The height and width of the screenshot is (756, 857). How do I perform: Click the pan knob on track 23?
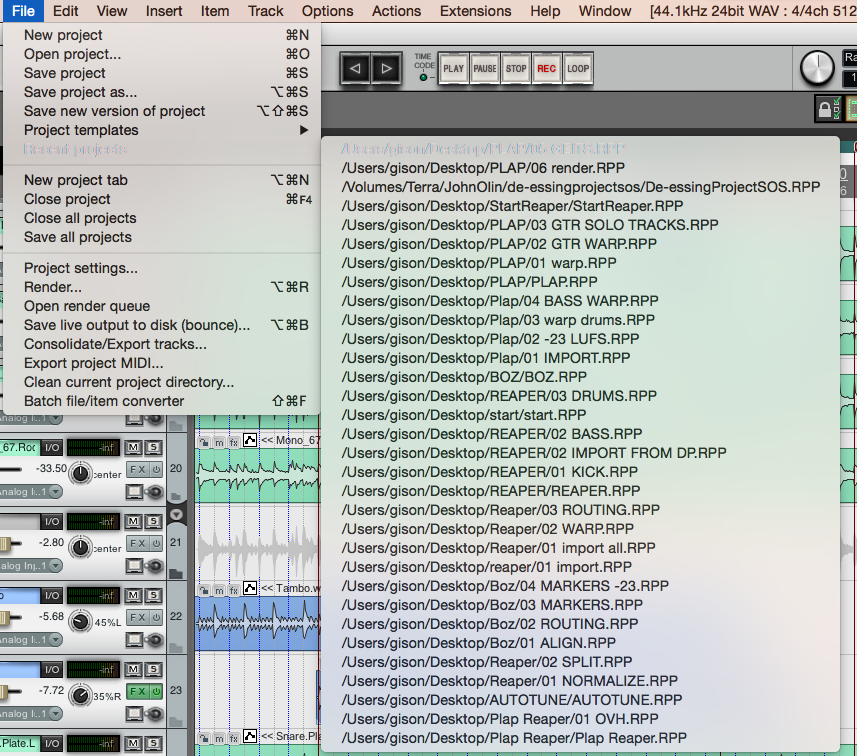(80, 695)
